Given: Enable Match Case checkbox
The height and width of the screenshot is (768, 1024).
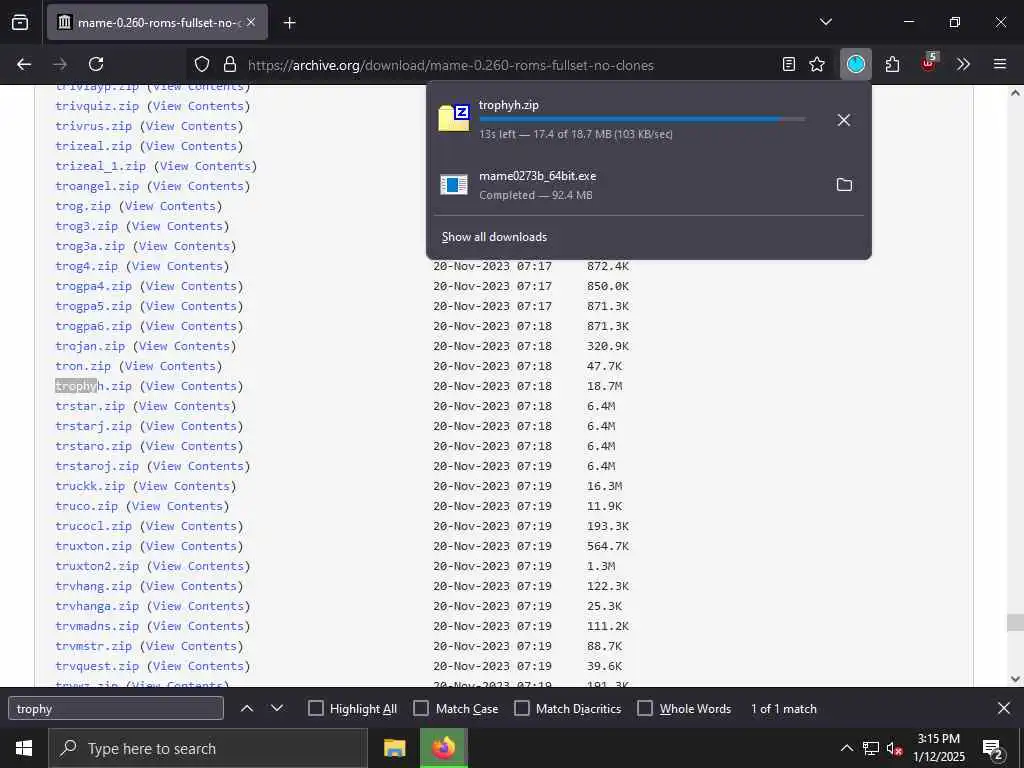Looking at the screenshot, I should tap(421, 709).
